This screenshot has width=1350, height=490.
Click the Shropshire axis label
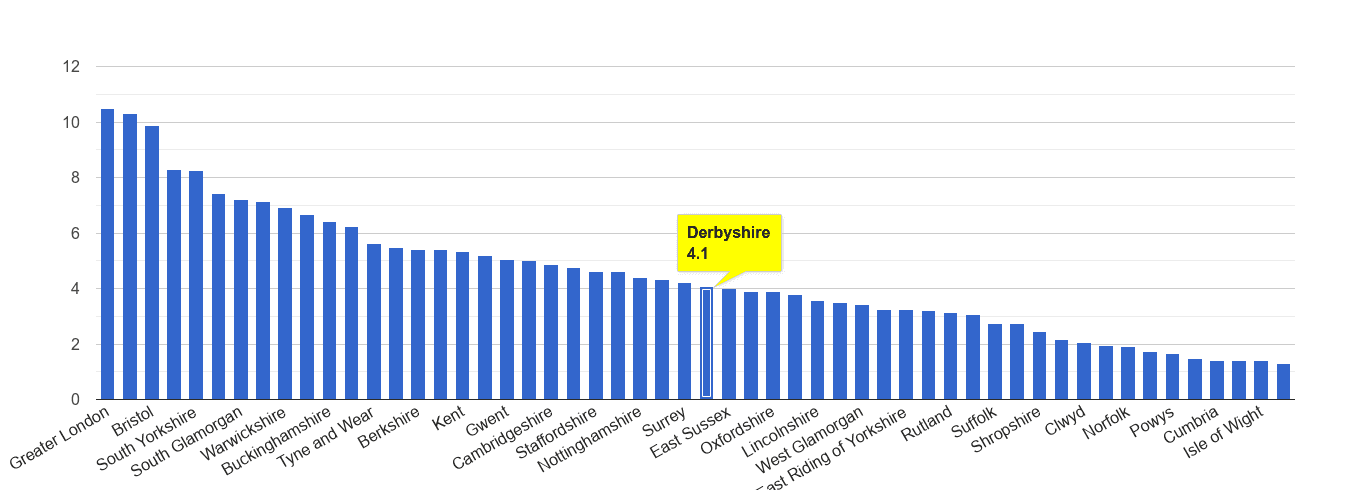1007,430
